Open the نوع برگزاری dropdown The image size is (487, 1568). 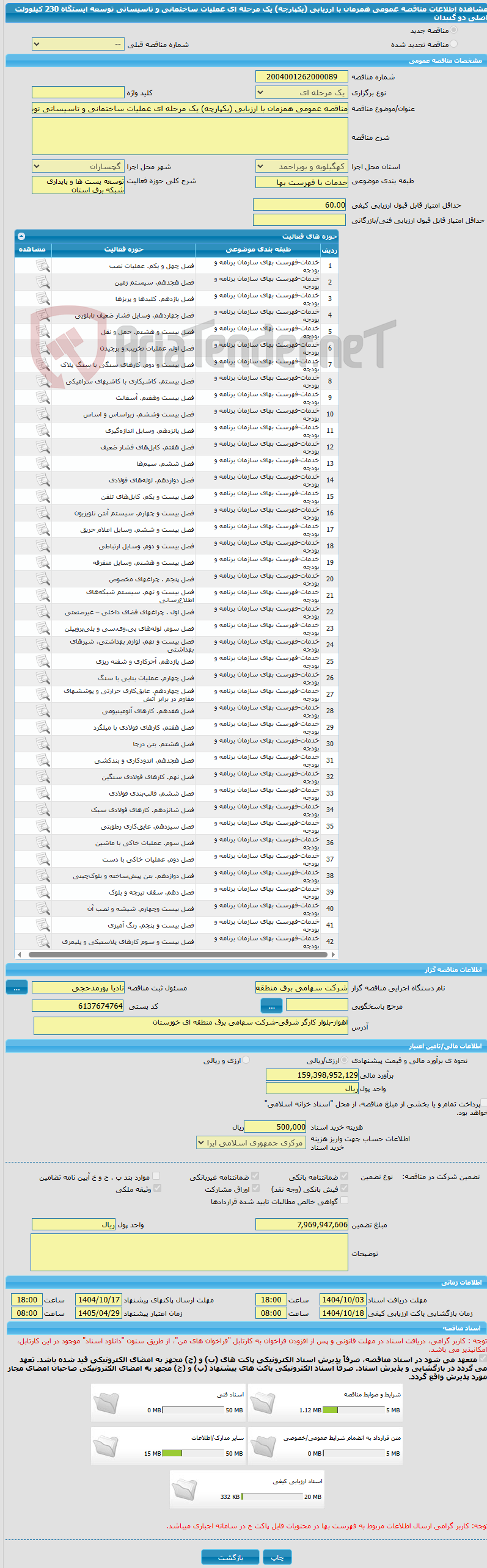point(301,92)
